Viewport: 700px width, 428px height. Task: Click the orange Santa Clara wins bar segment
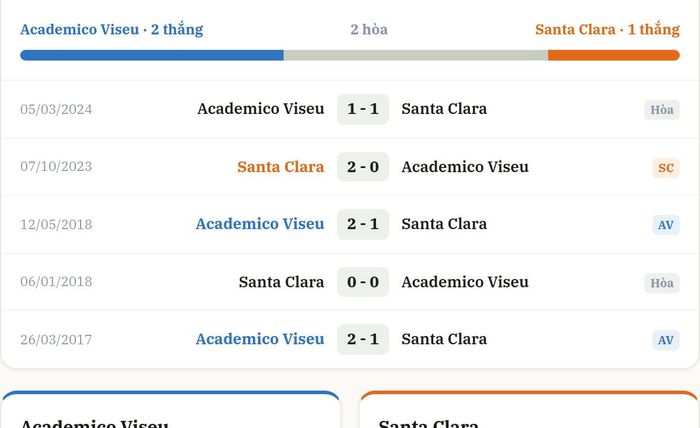[x=614, y=55]
